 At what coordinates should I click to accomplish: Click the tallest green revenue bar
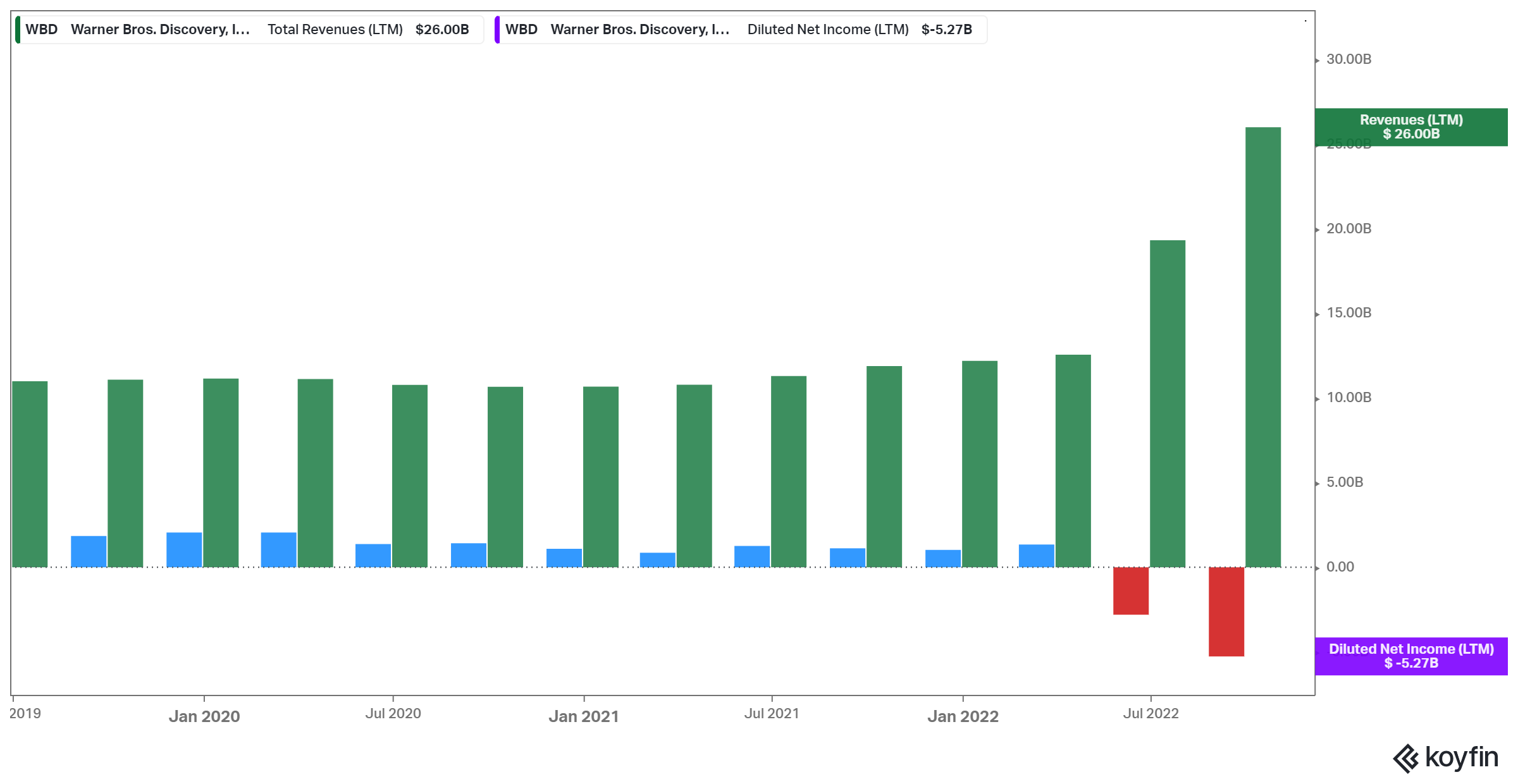click(1262, 346)
